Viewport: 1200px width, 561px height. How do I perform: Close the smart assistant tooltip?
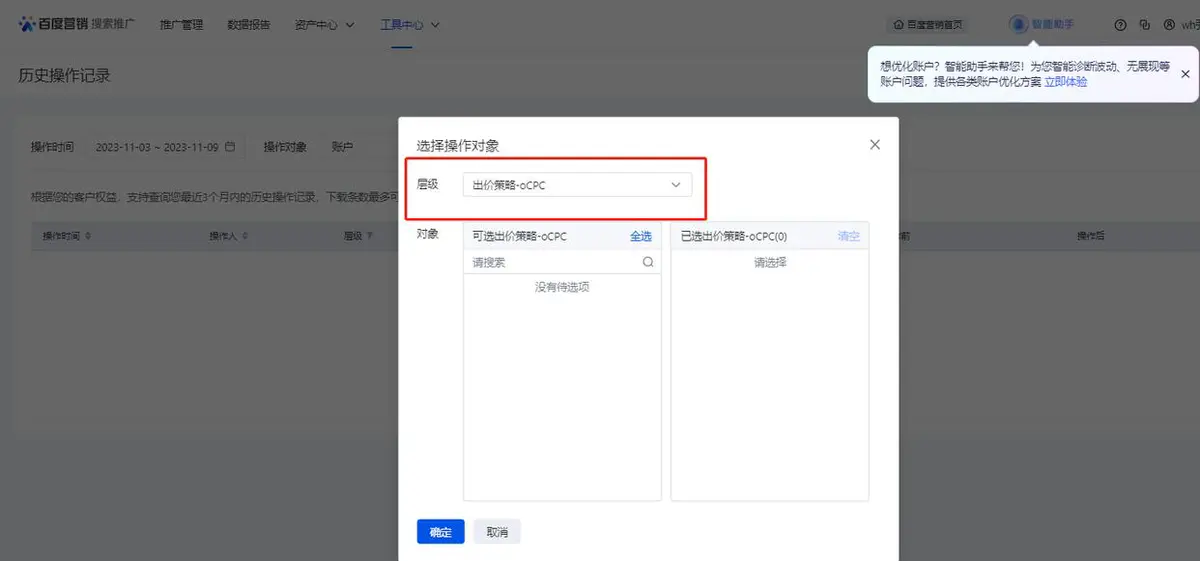1185,74
